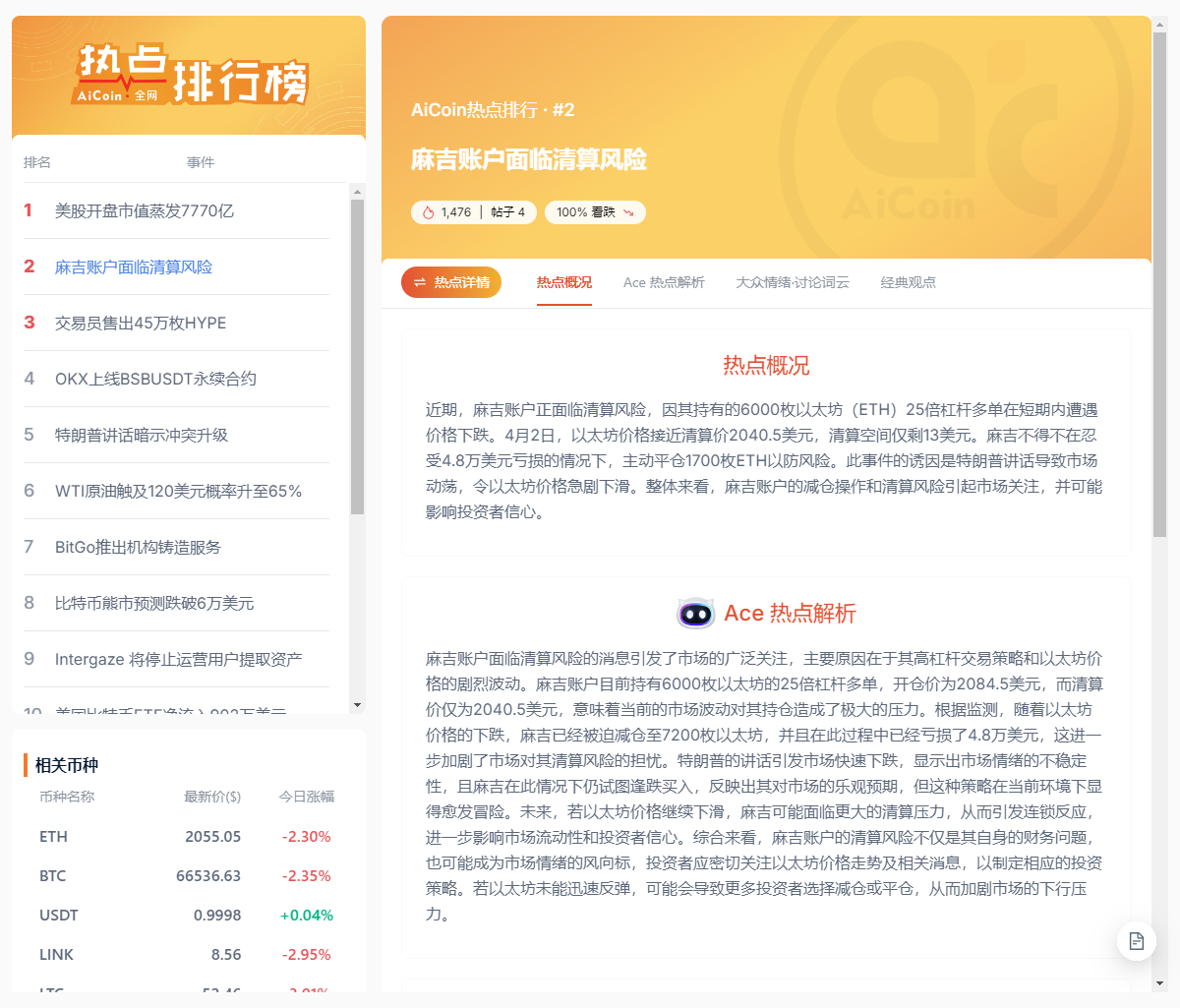
Task: Select the 大众情绪·讨论词云 tab
Action: pyautogui.click(x=793, y=282)
